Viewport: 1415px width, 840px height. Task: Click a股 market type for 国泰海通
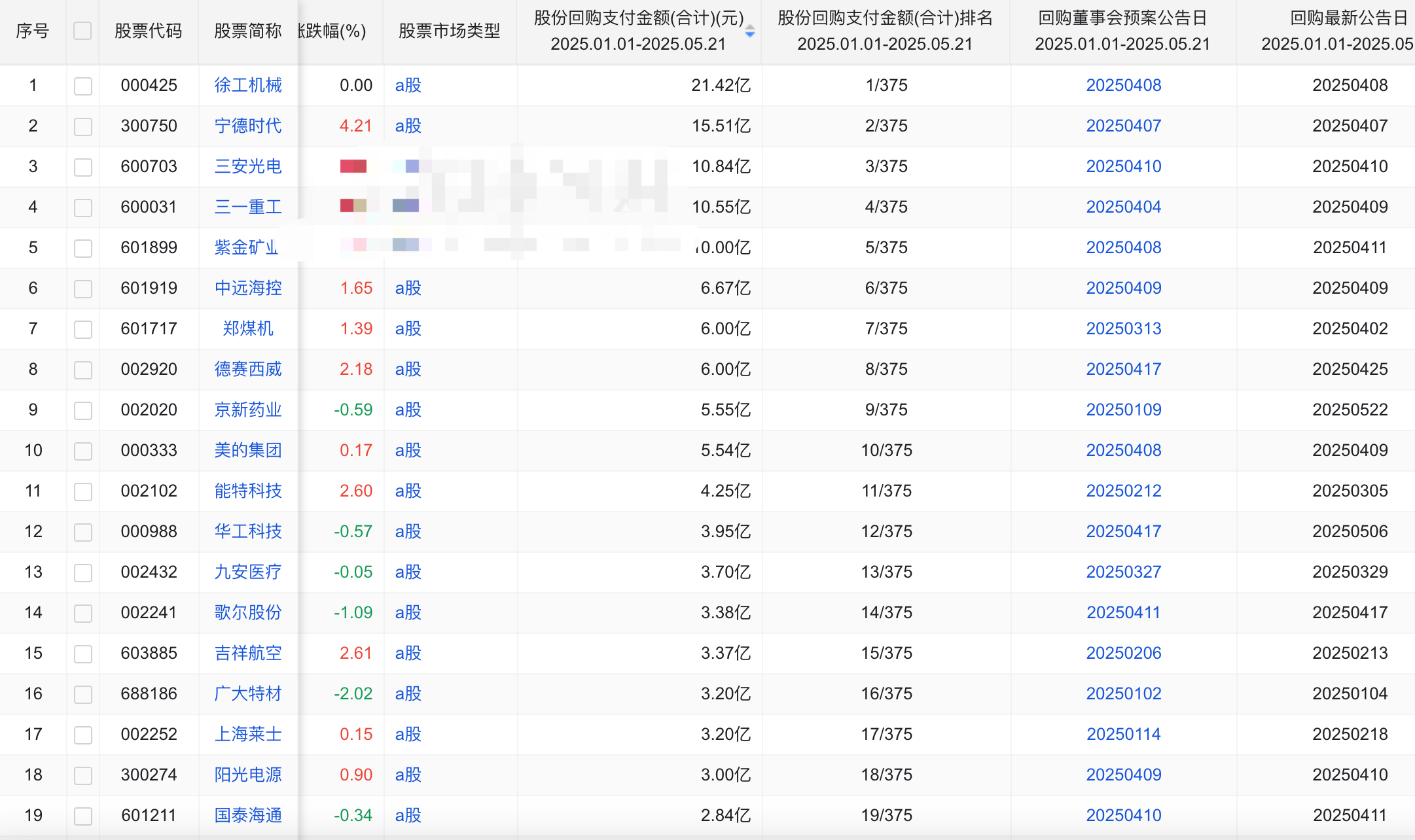click(x=408, y=815)
